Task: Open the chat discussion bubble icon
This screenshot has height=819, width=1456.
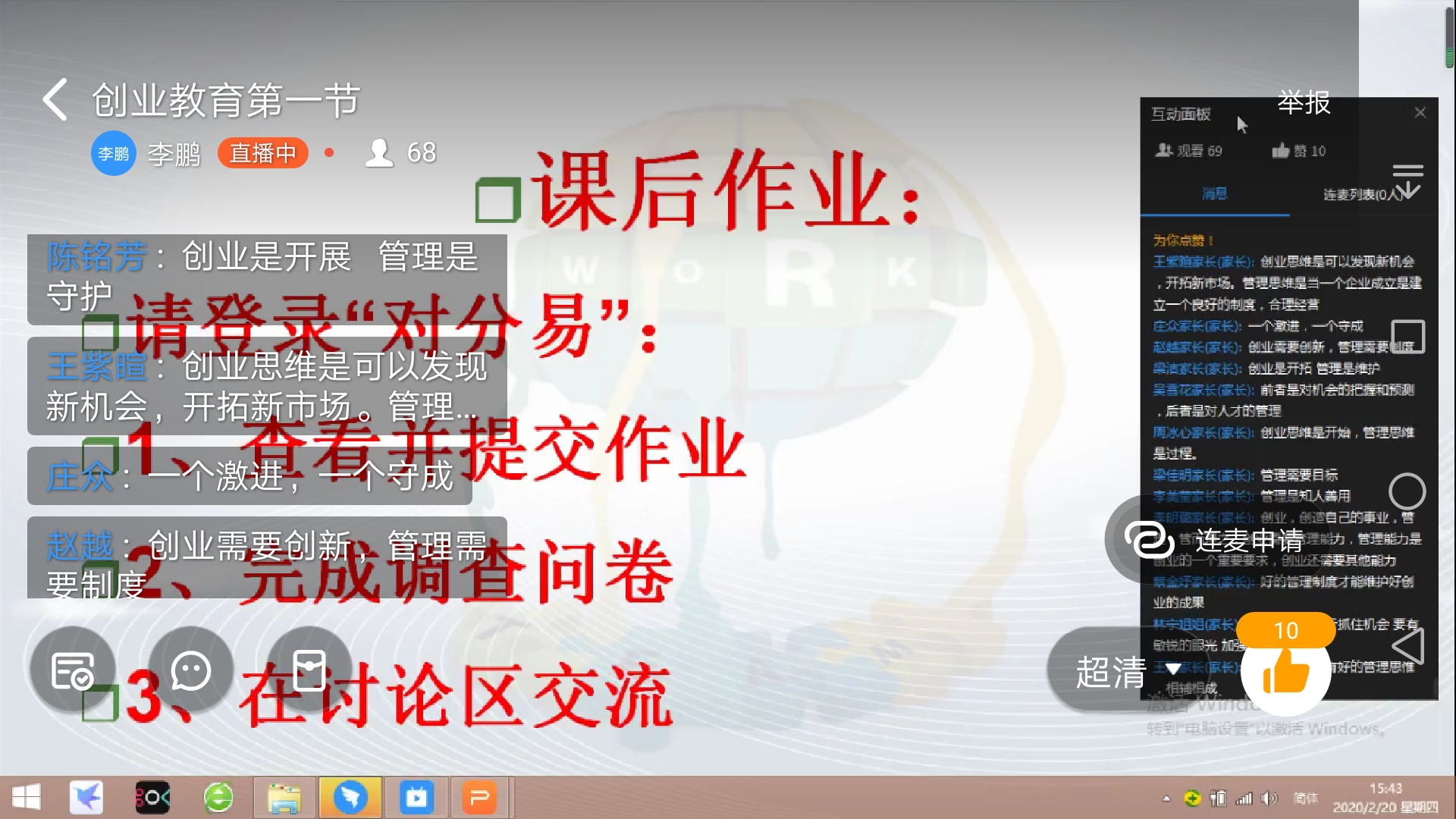Action: (190, 670)
